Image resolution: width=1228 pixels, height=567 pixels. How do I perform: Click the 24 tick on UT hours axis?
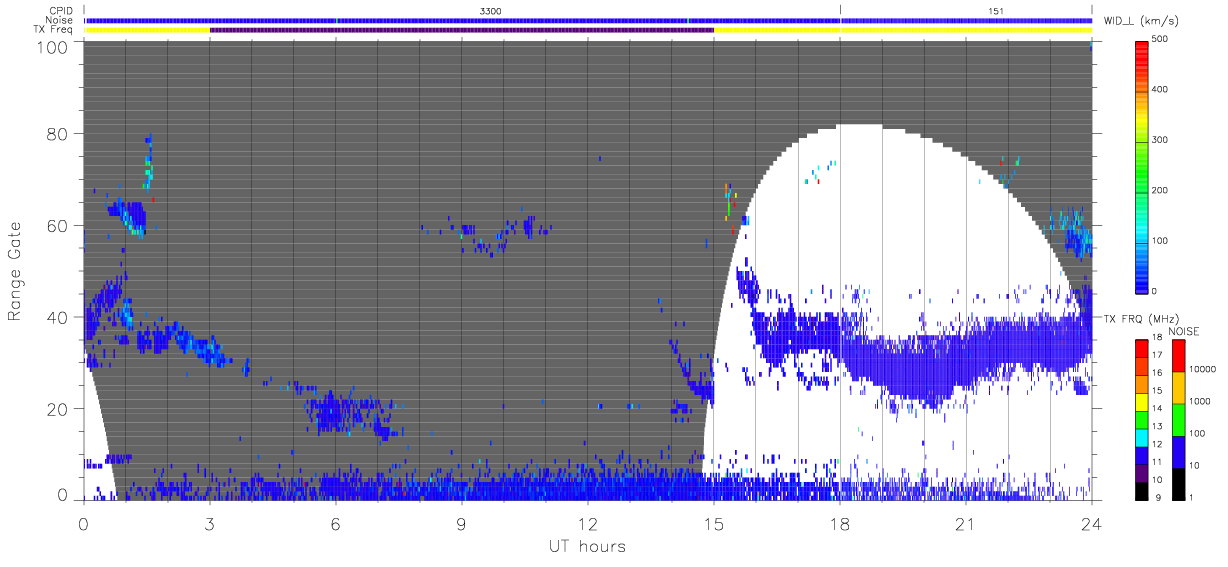point(1092,523)
